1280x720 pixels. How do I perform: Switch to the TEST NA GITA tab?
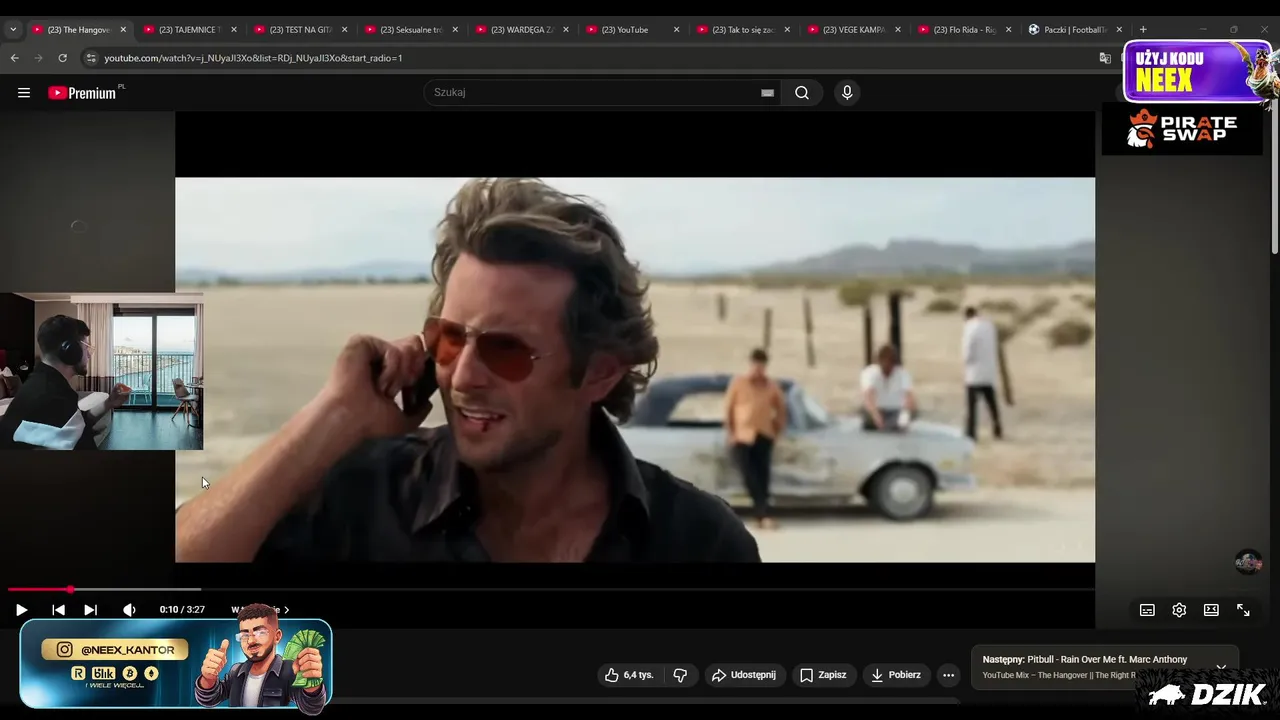click(302, 30)
